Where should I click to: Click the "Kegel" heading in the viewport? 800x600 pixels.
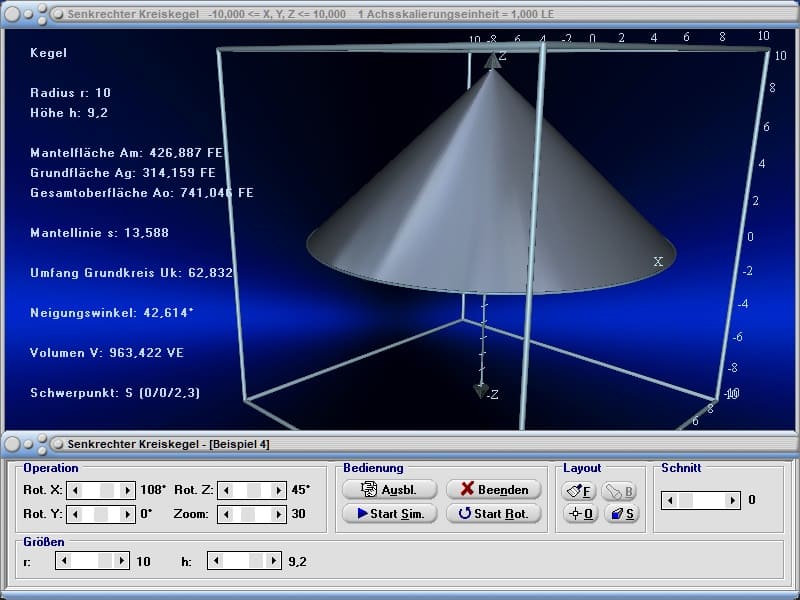[x=48, y=53]
